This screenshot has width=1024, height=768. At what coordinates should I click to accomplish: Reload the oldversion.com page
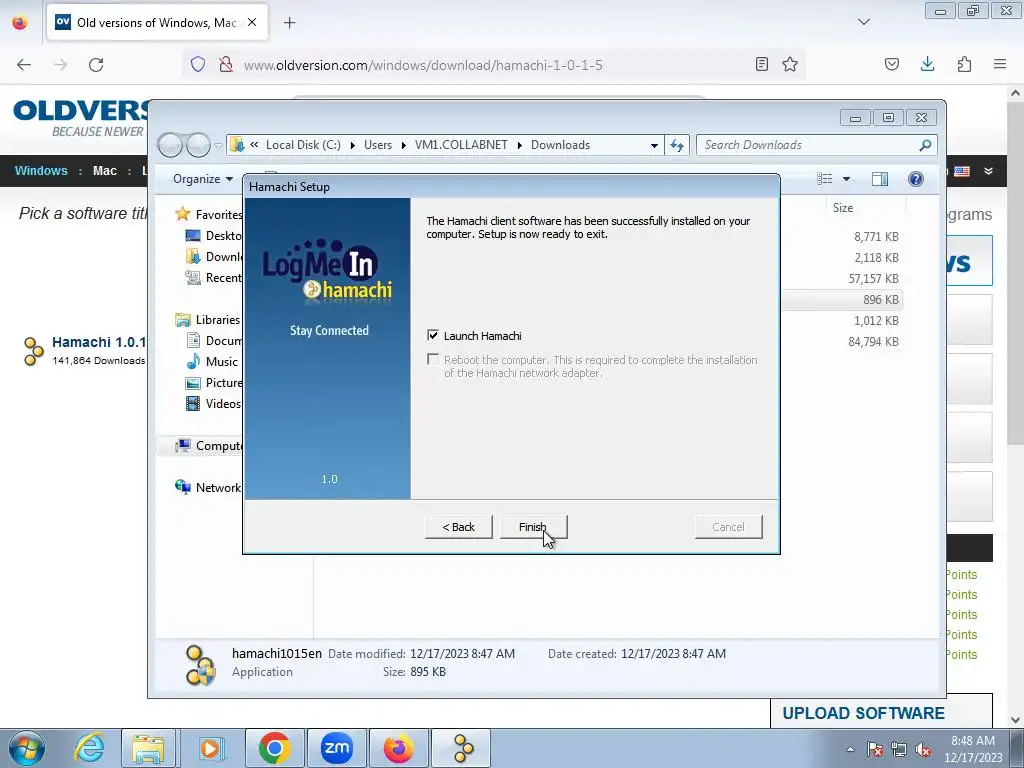[x=96, y=65]
